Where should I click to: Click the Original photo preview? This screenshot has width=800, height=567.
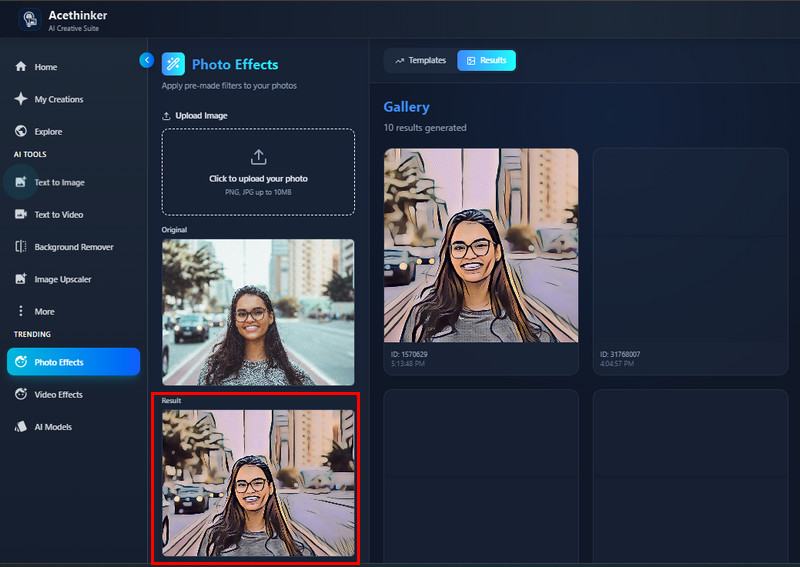click(258, 312)
